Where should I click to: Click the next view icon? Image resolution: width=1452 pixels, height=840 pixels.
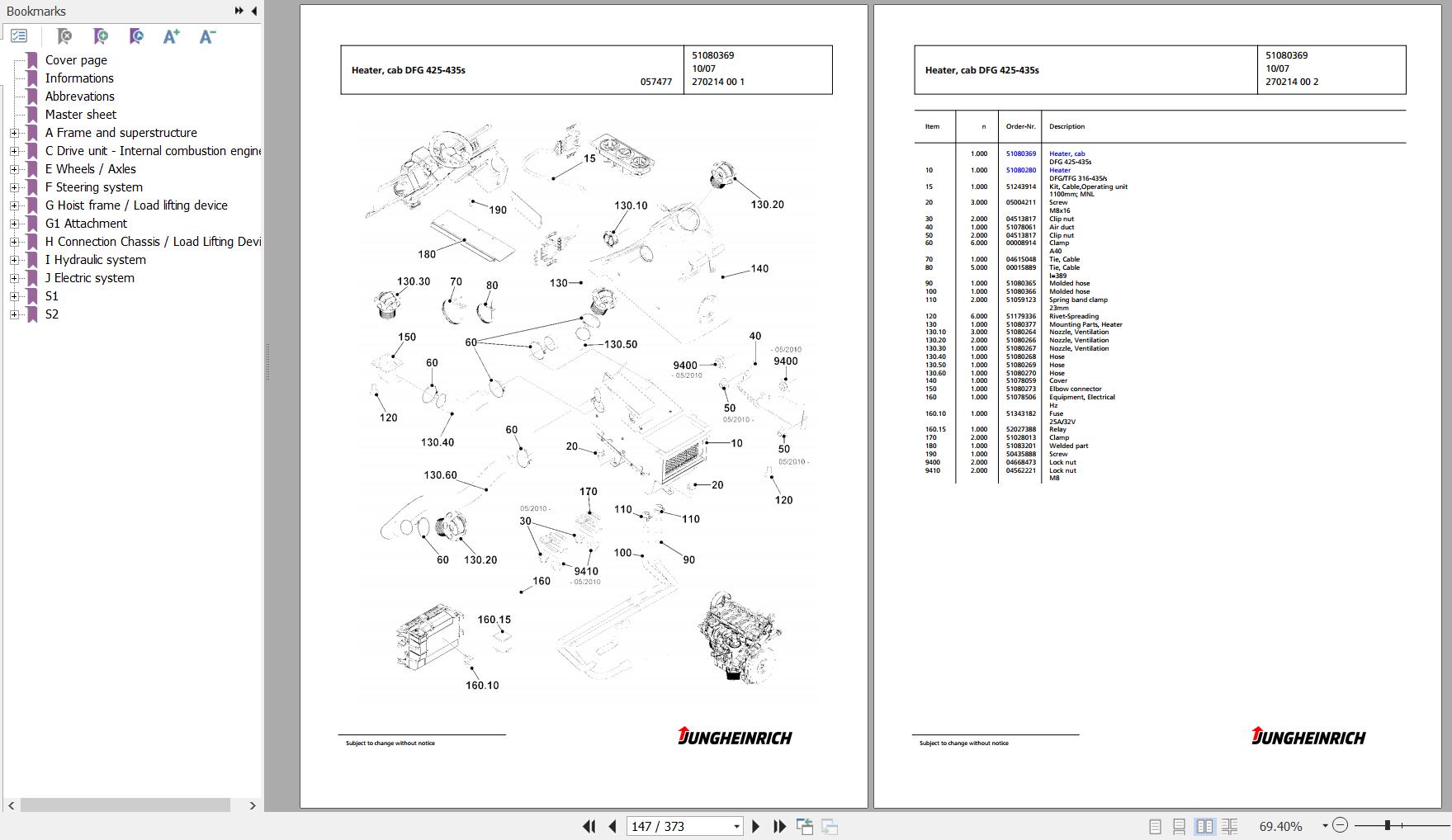click(x=830, y=826)
